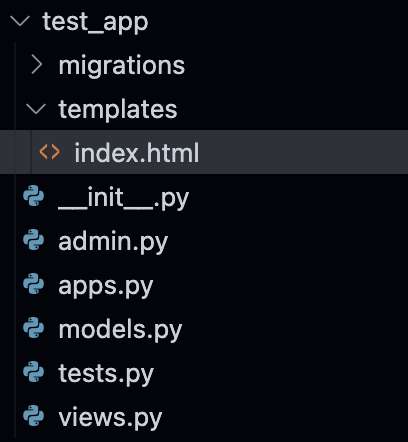Collapse the templates folder chevron
This screenshot has width=408, height=442.
click(x=36, y=109)
